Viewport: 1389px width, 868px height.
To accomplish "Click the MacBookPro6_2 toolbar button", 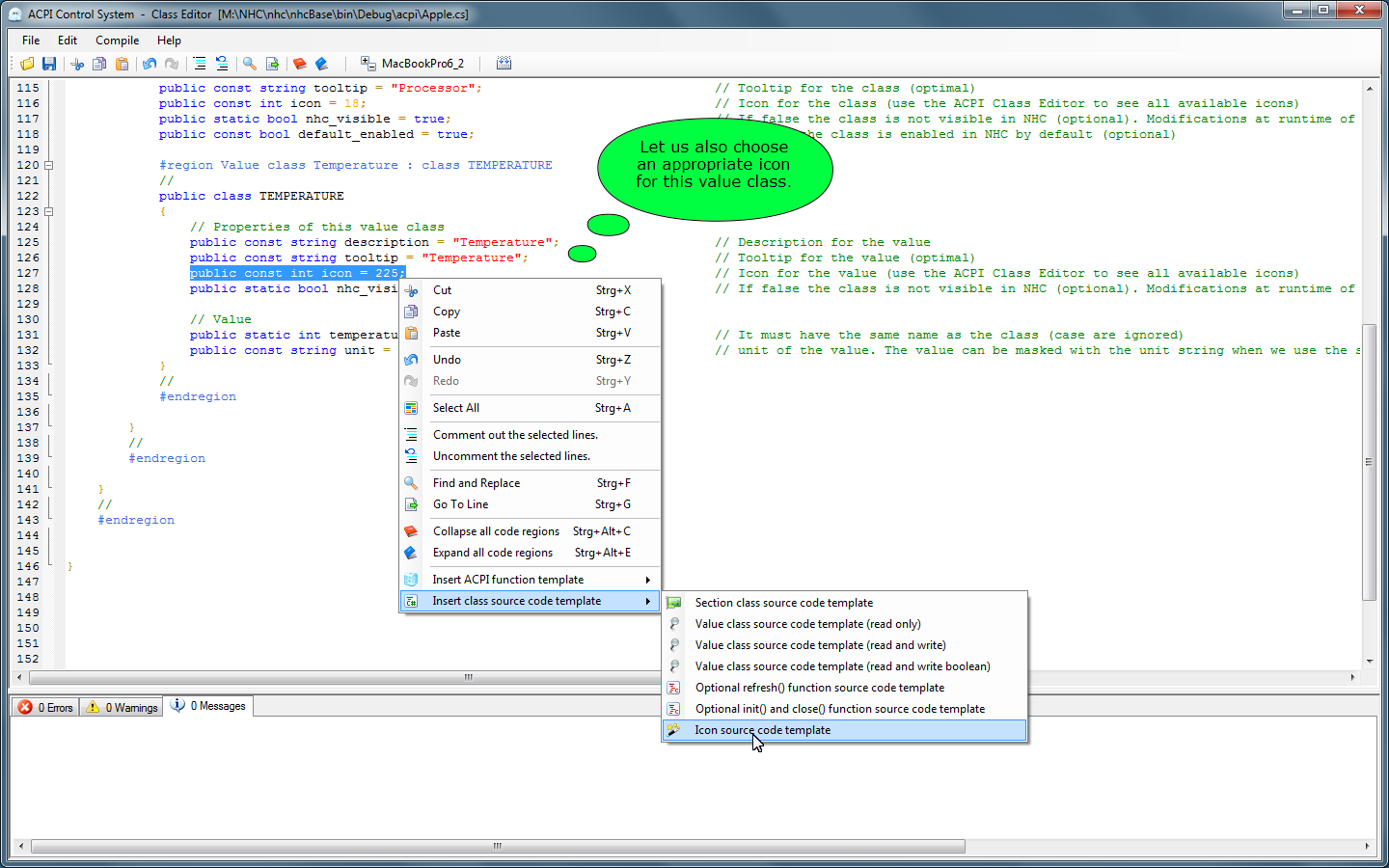I will [413, 64].
